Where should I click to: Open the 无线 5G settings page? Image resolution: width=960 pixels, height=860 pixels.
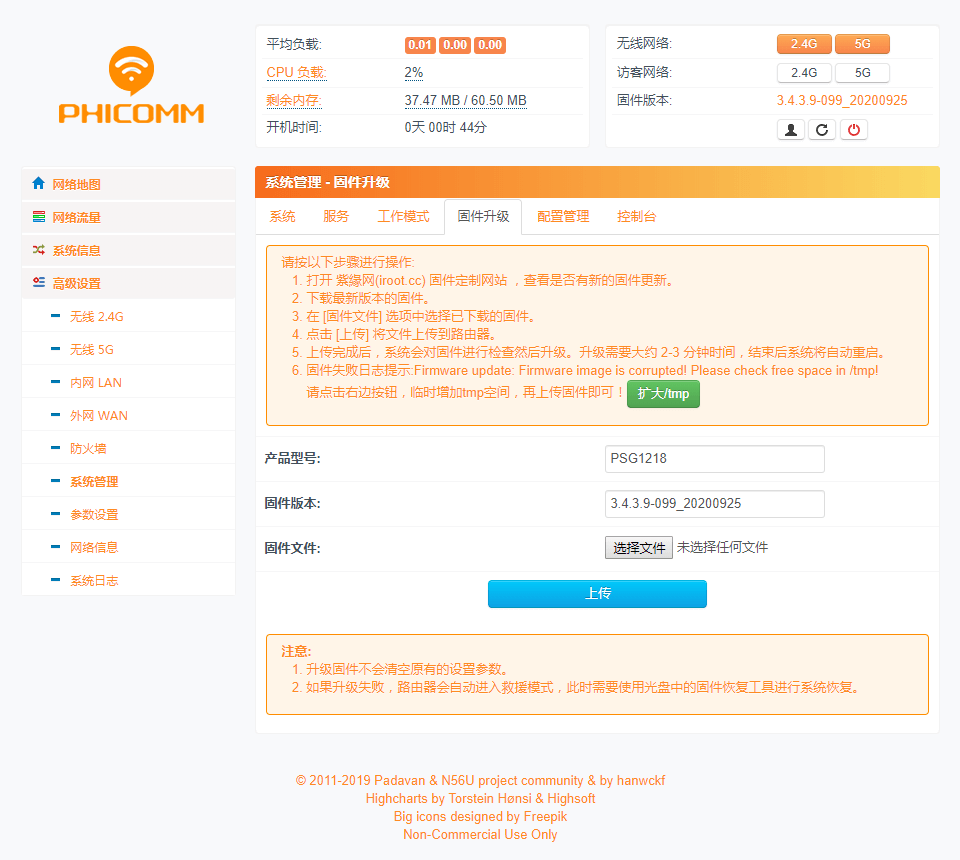tap(129, 349)
